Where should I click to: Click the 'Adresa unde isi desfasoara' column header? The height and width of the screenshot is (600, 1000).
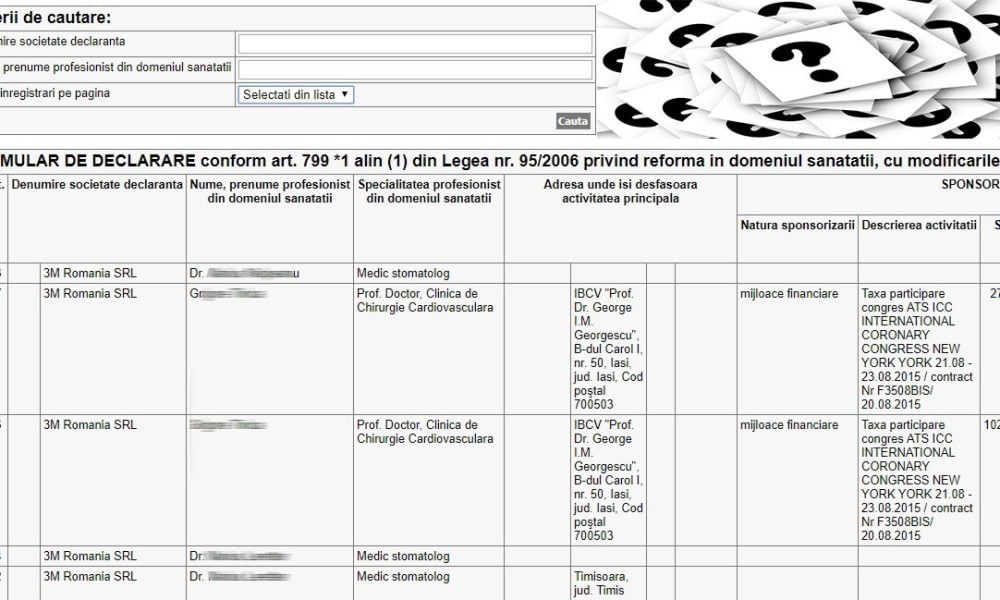(620, 192)
